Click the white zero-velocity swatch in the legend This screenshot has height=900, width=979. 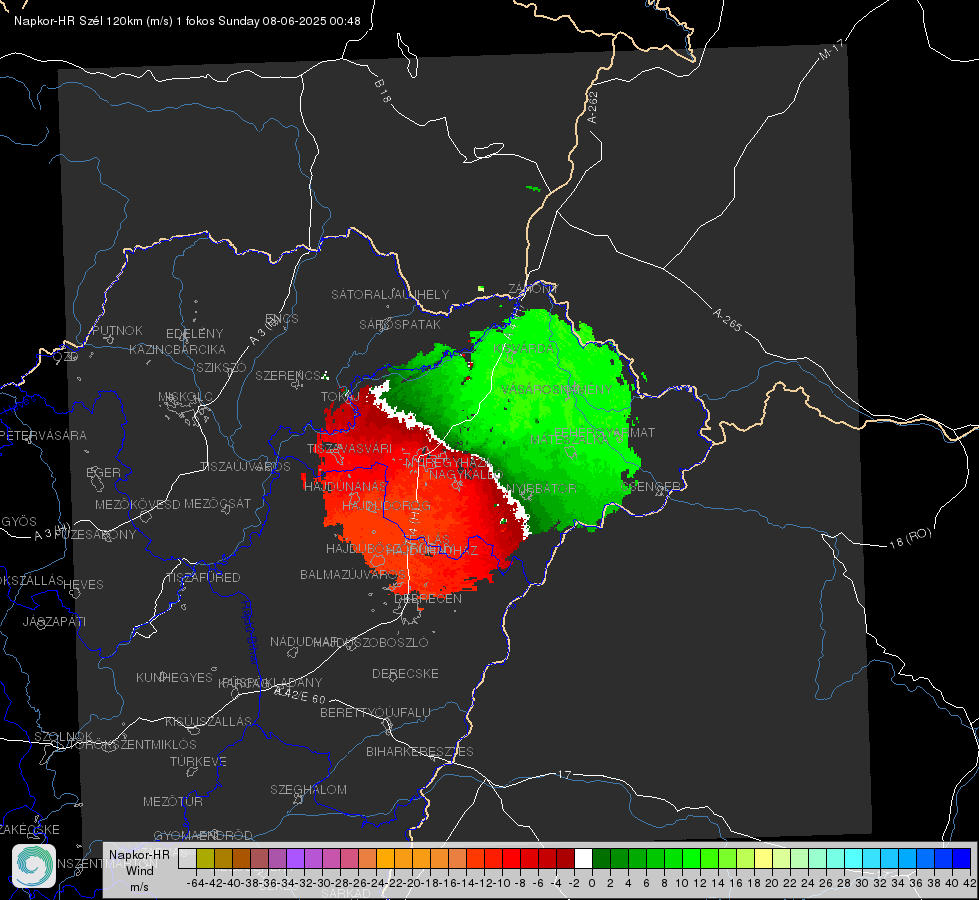tap(583, 858)
